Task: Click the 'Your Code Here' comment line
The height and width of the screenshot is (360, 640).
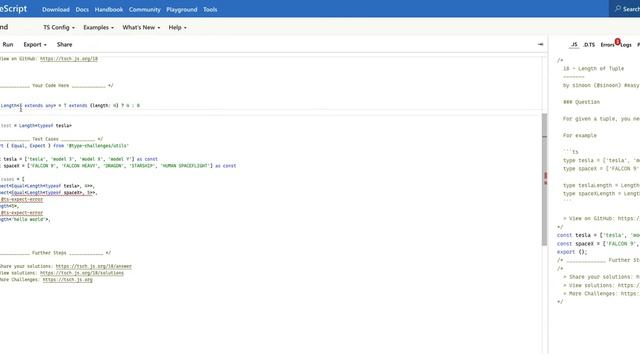Action: (x=57, y=86)
